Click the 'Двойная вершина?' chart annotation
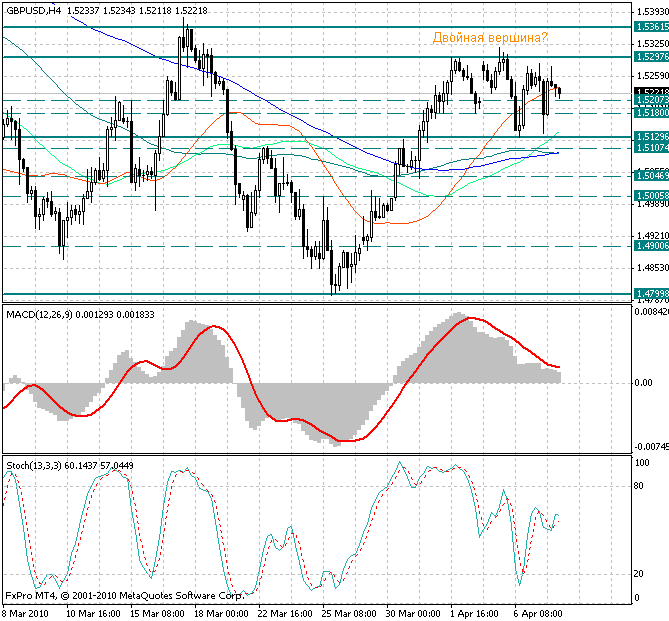This screenshot has width=669, height=621. pyautogui.click(x=489, y=38)
